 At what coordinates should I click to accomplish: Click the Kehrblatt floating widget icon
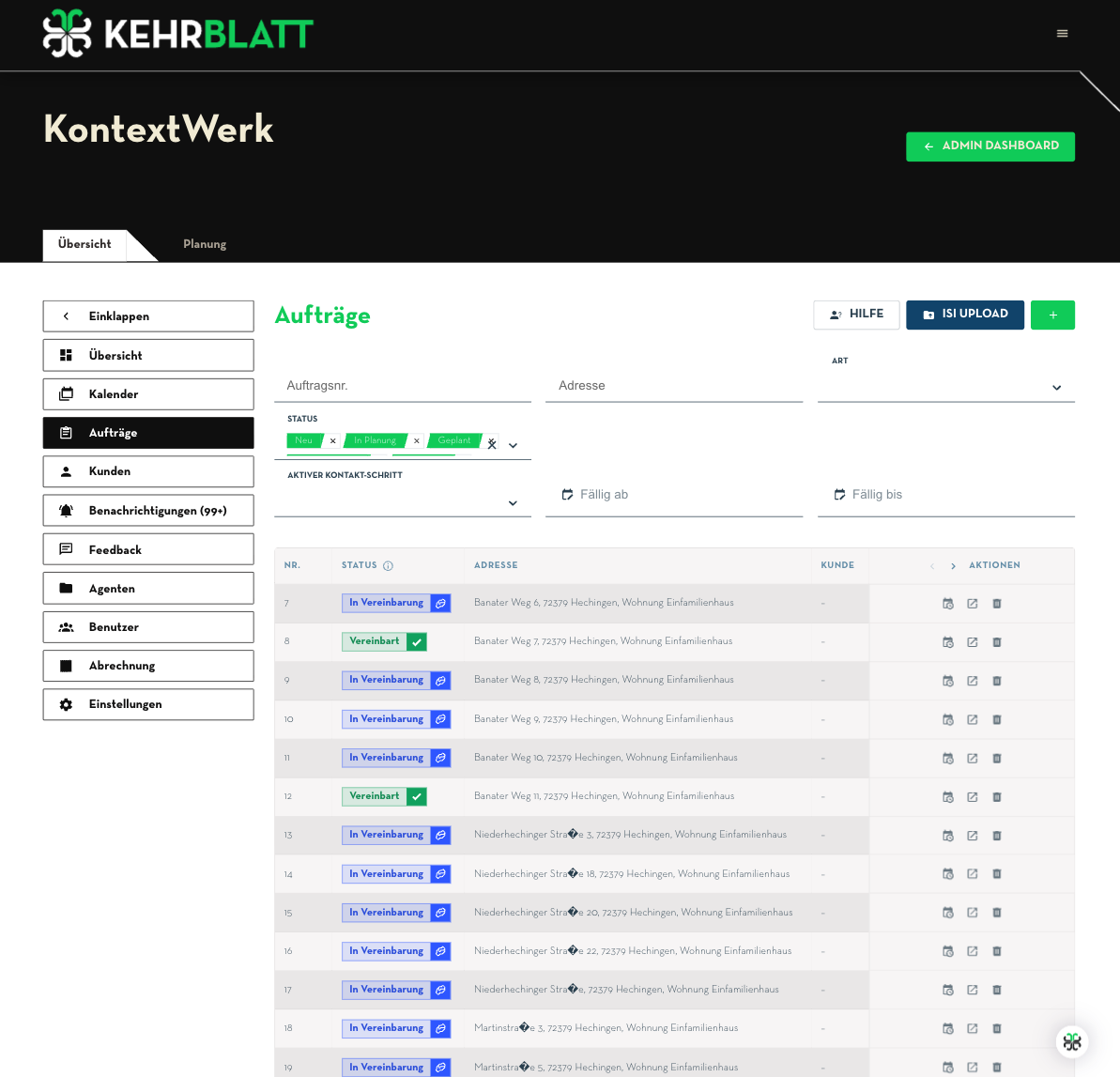click(1072, 1041)
